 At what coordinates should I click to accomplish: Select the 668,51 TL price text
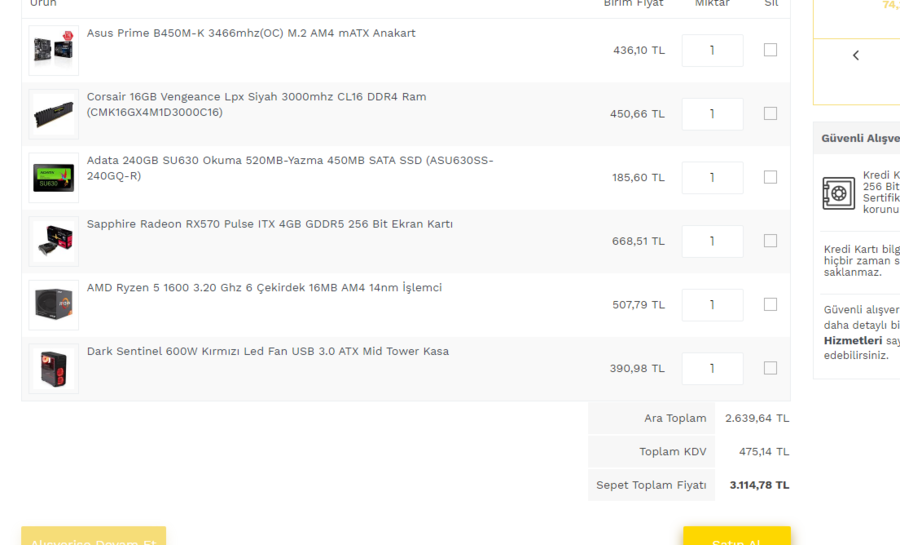point(638,242)
